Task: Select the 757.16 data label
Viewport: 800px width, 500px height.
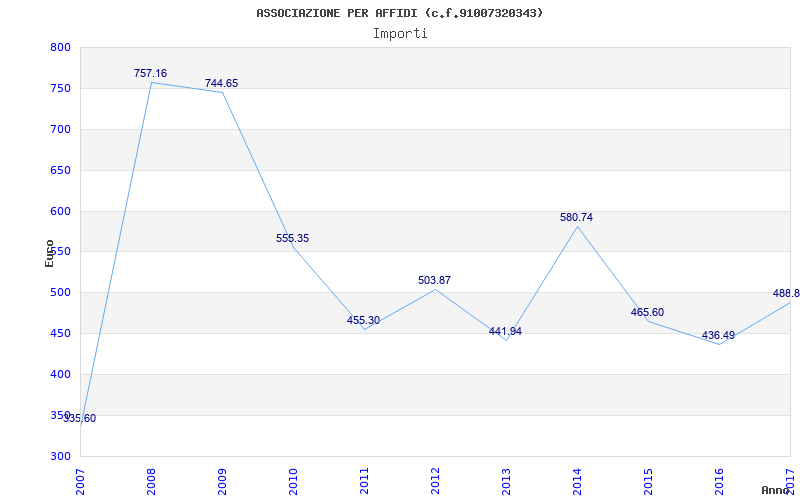Action: click(151, 73)
